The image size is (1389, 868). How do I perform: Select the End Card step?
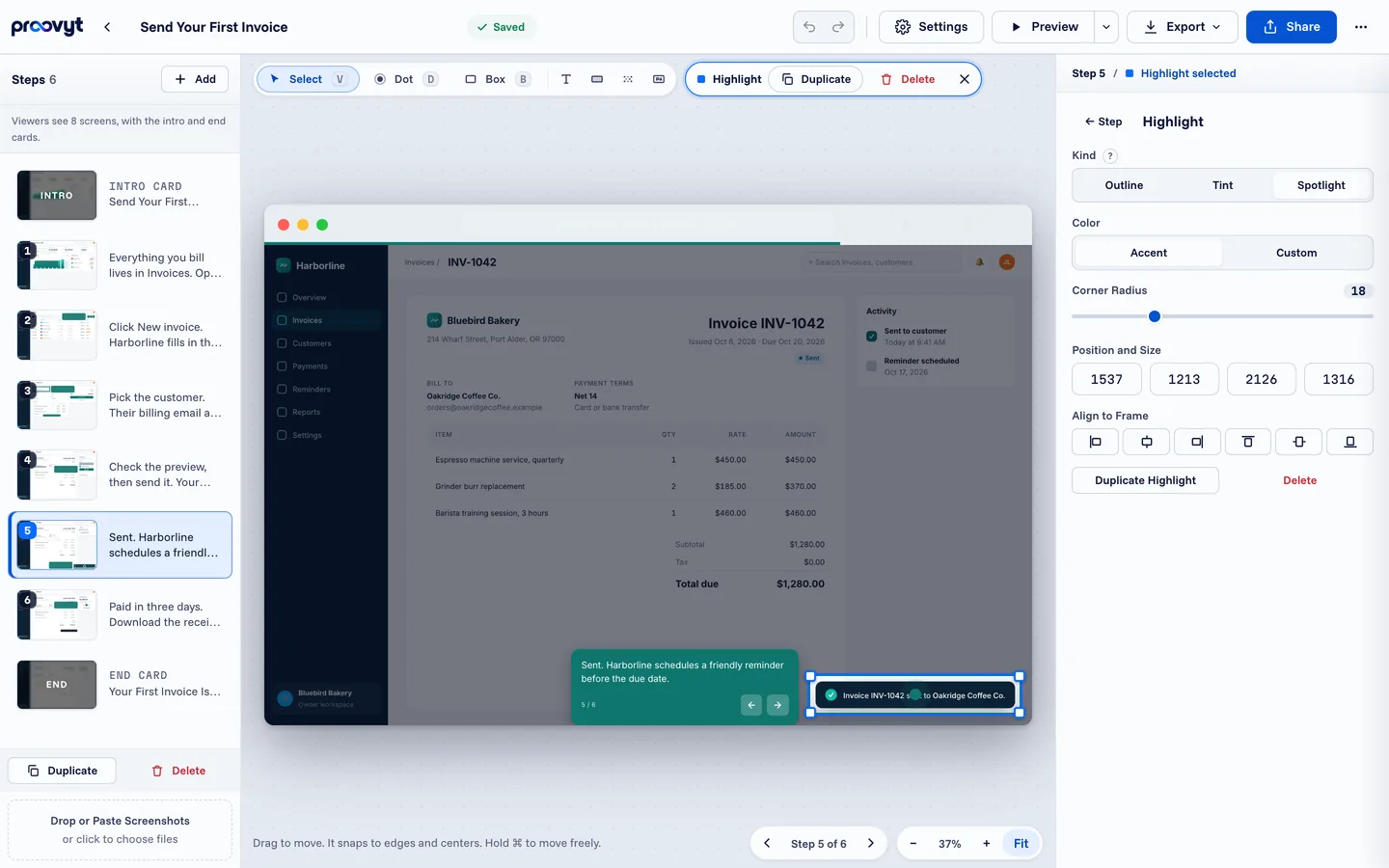(121, 684)
